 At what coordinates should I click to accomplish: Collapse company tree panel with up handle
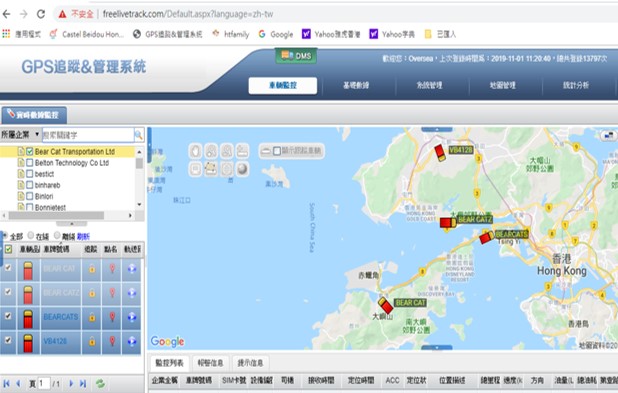tap(71, 224)
